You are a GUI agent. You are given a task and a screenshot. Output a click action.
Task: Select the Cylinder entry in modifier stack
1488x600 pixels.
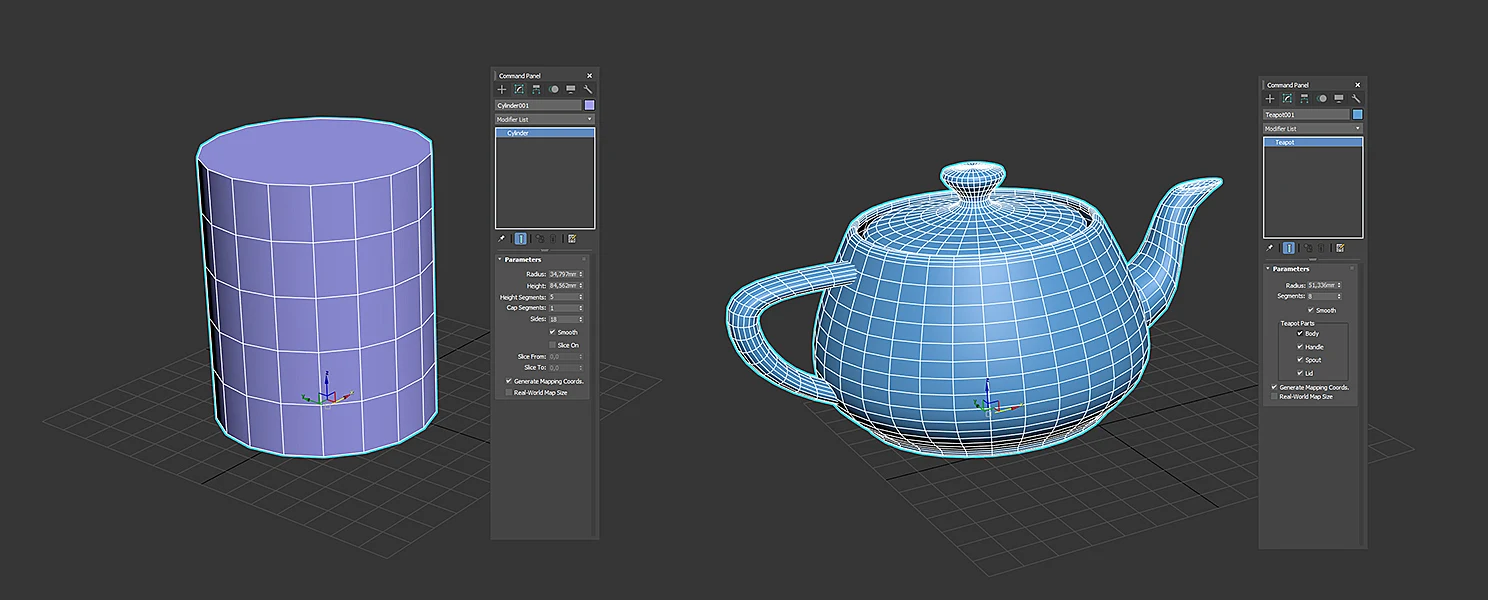545,133
